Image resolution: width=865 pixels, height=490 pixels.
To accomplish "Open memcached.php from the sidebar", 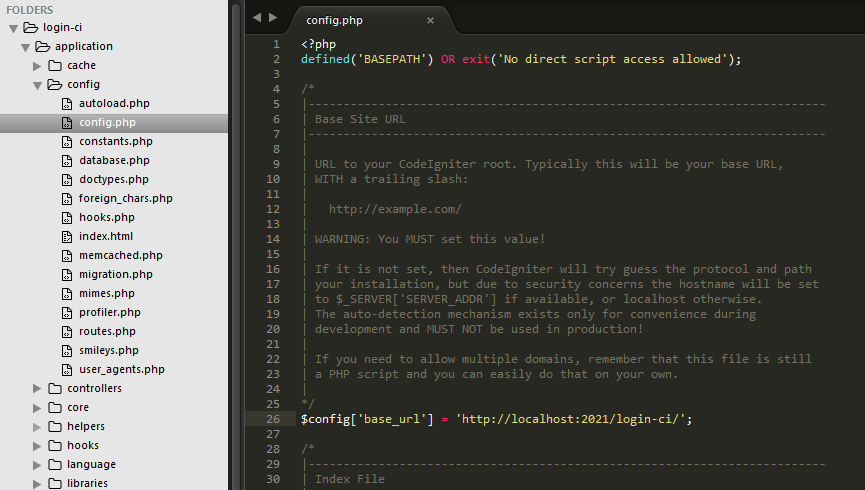I will pyautogui.click(x=121, y=256).
